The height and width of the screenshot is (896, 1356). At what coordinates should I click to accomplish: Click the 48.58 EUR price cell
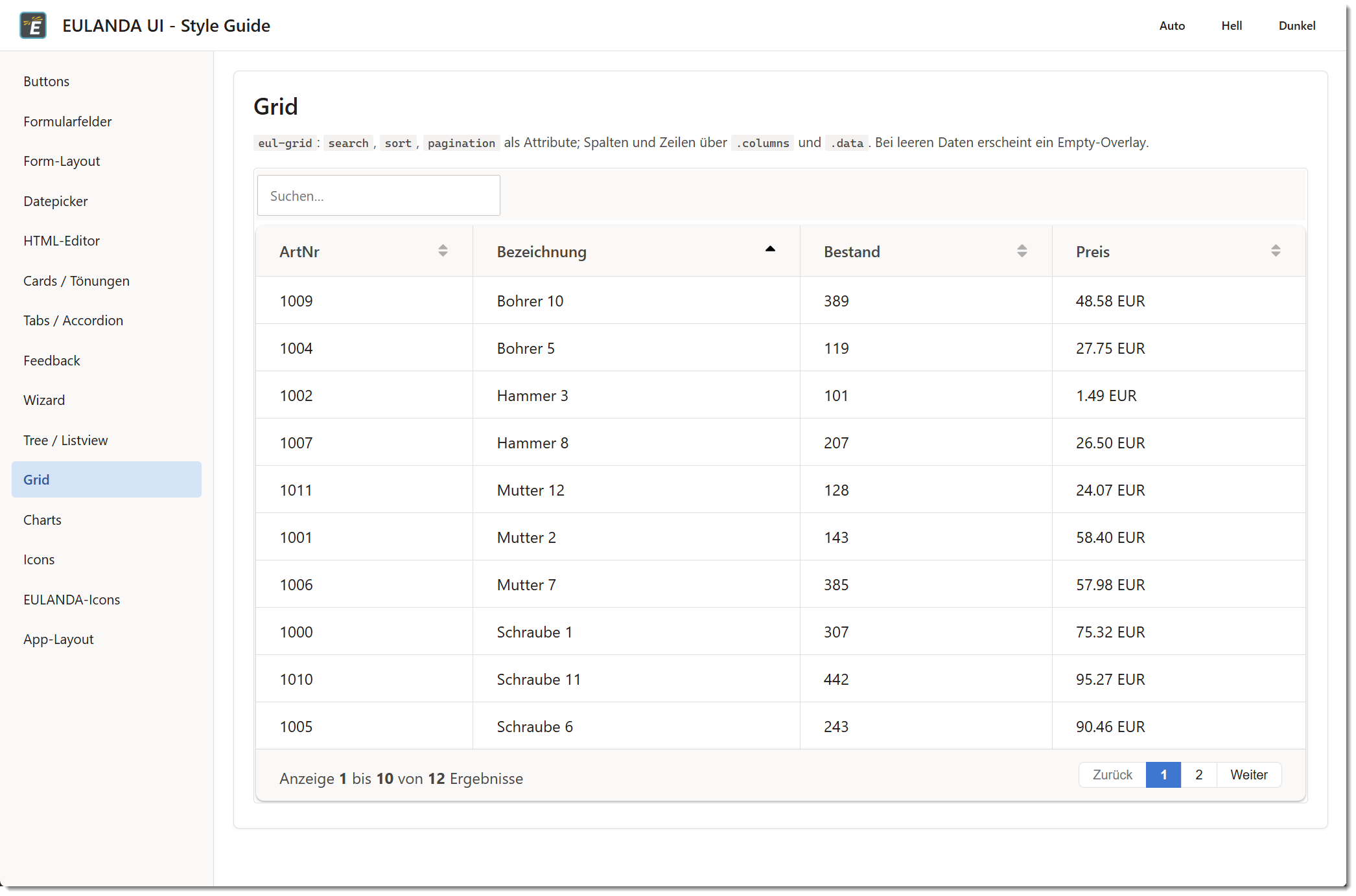pyautogui.click(x=1179, y=301)
